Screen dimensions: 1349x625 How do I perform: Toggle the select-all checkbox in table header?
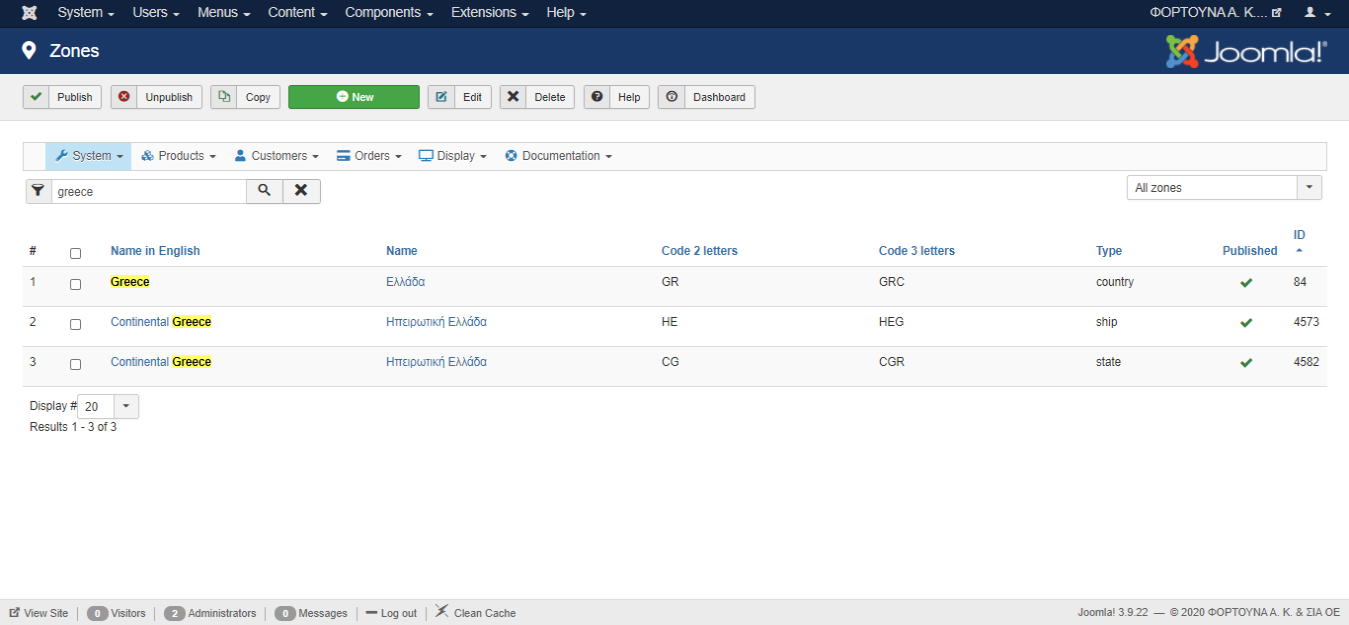point(75,253)
